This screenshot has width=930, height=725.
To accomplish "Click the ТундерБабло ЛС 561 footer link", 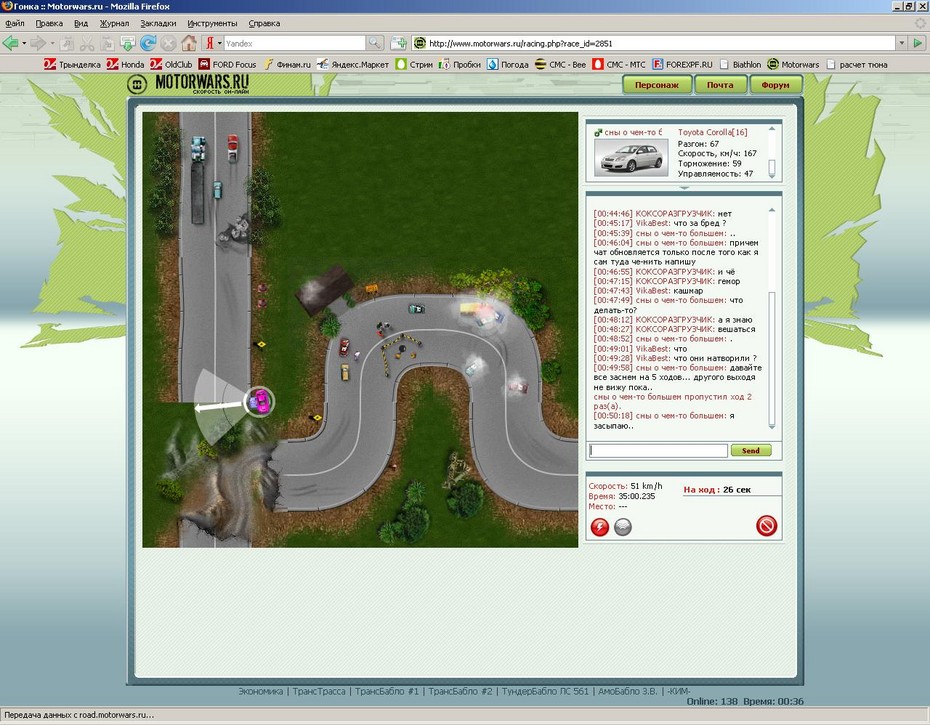I will (x=545, y=691).
